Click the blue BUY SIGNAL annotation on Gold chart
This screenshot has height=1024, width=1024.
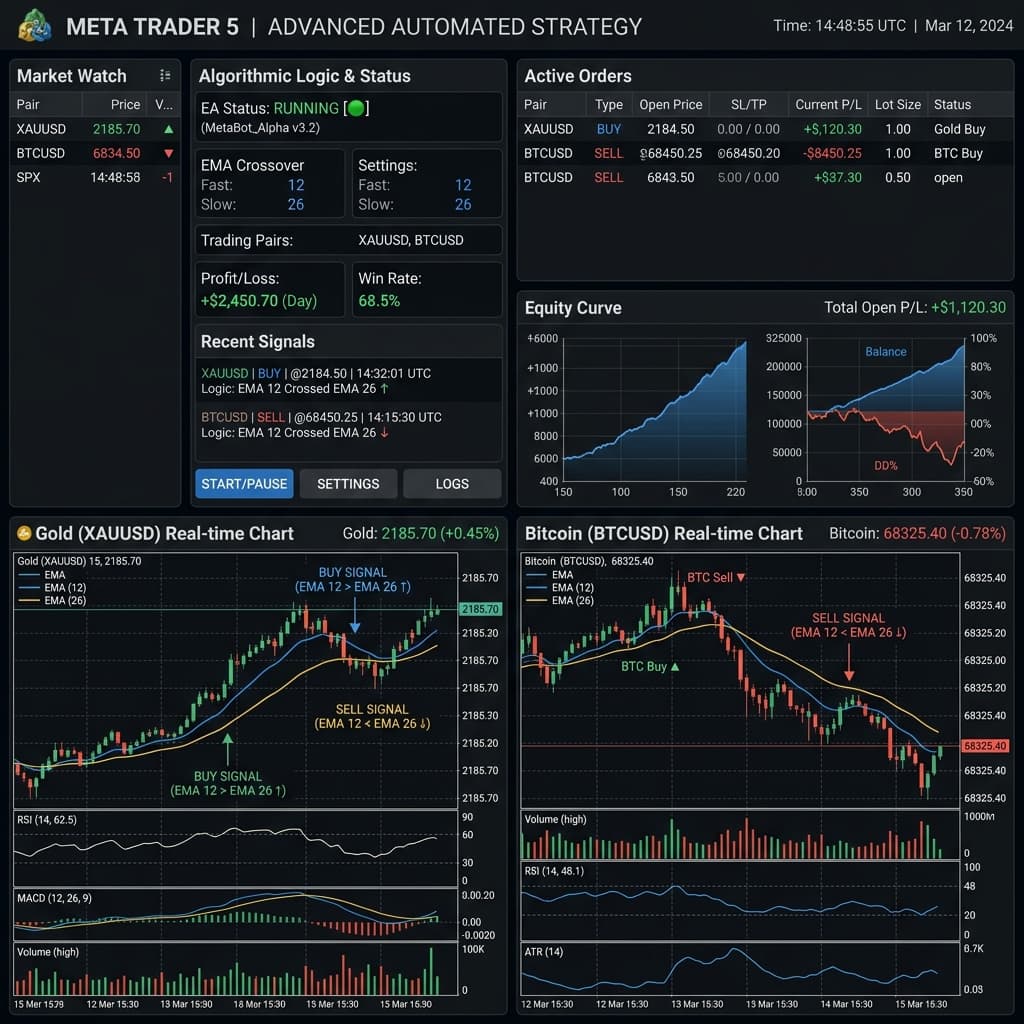tap(353, 579)
